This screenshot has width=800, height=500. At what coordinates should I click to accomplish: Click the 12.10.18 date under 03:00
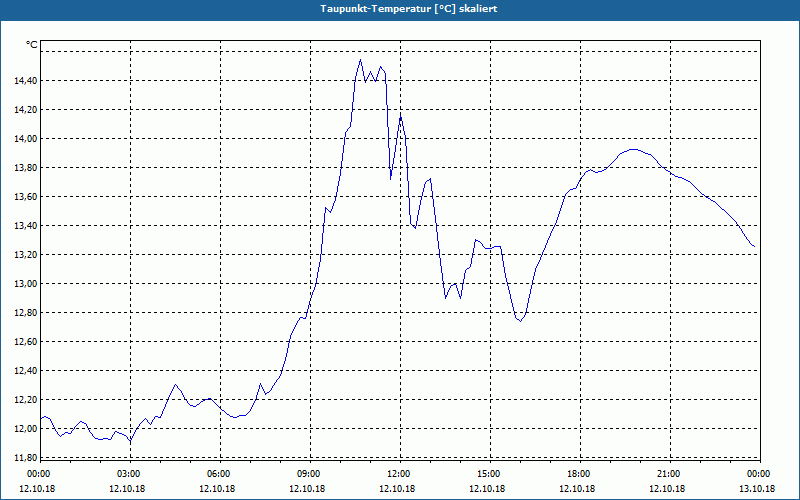[x=127, y=488]
